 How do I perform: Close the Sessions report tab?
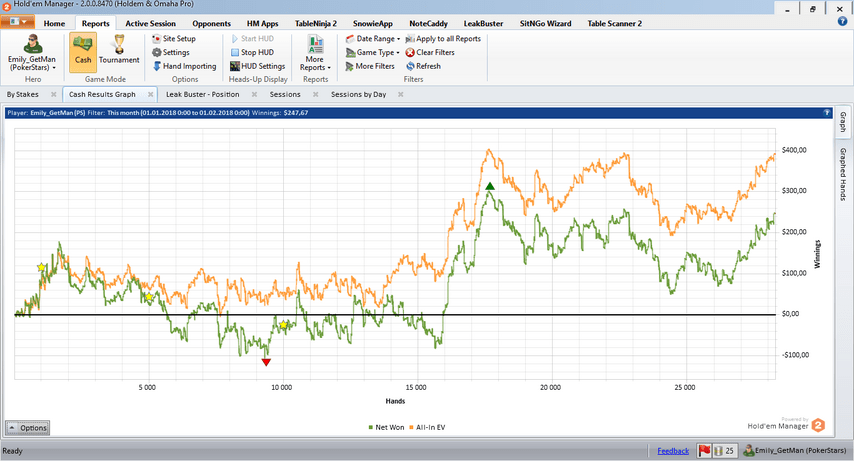315,94
